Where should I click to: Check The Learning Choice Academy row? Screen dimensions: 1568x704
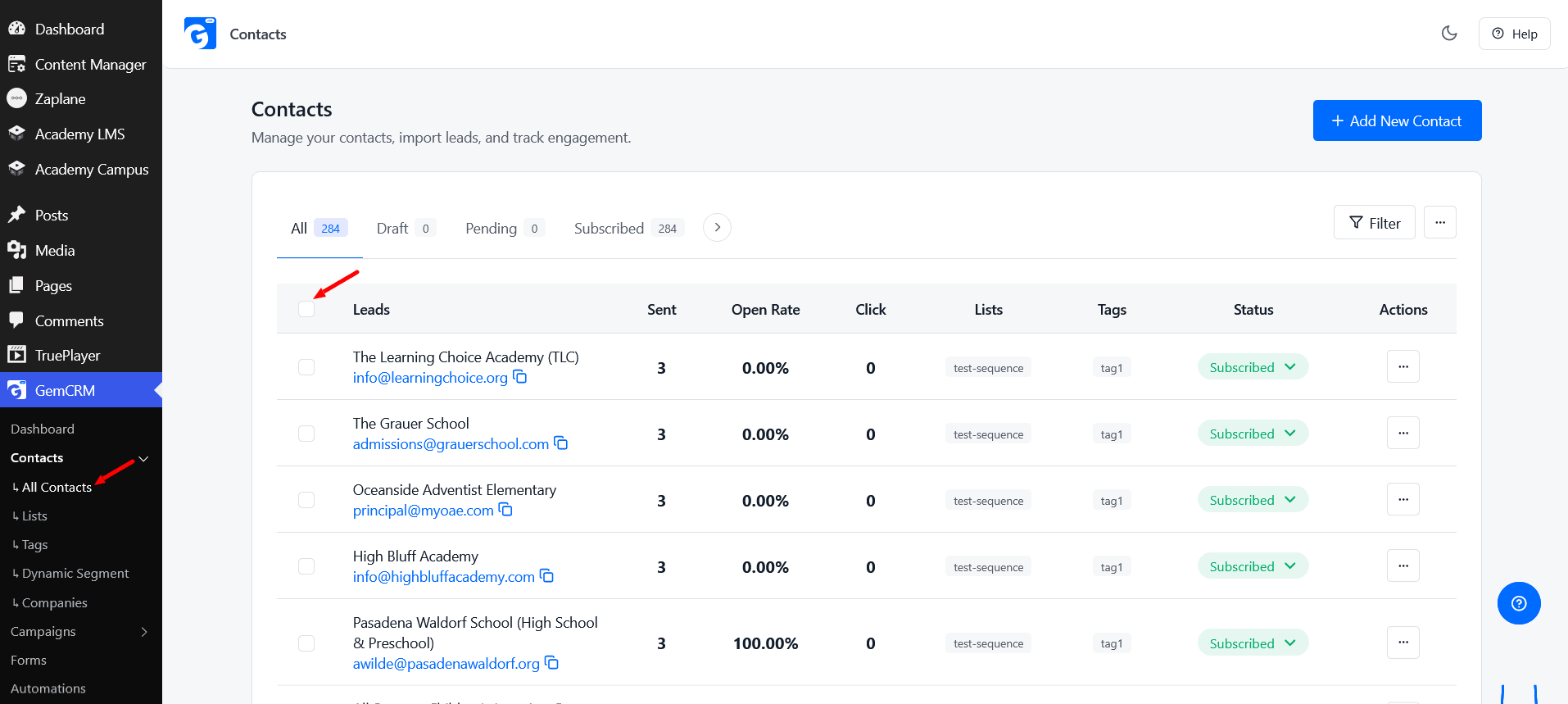click(306, 367)
